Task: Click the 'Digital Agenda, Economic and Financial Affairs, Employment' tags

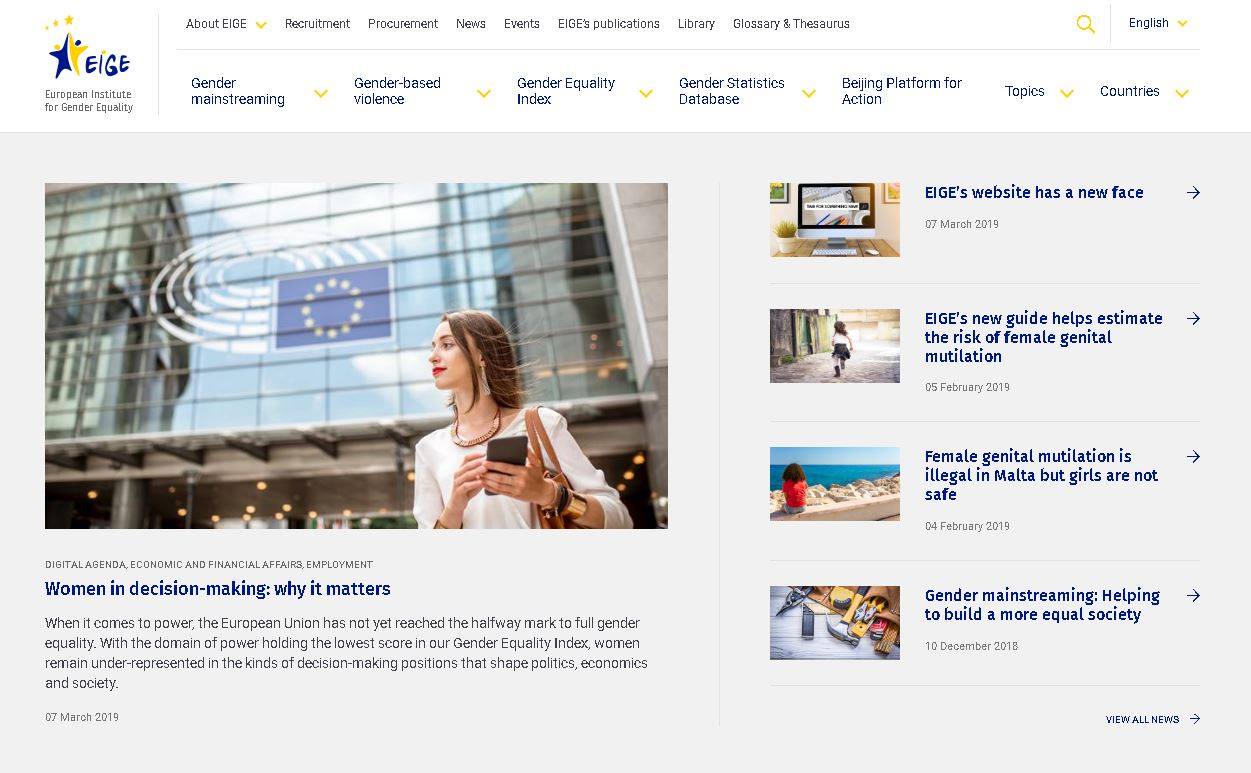Action: 209,565
